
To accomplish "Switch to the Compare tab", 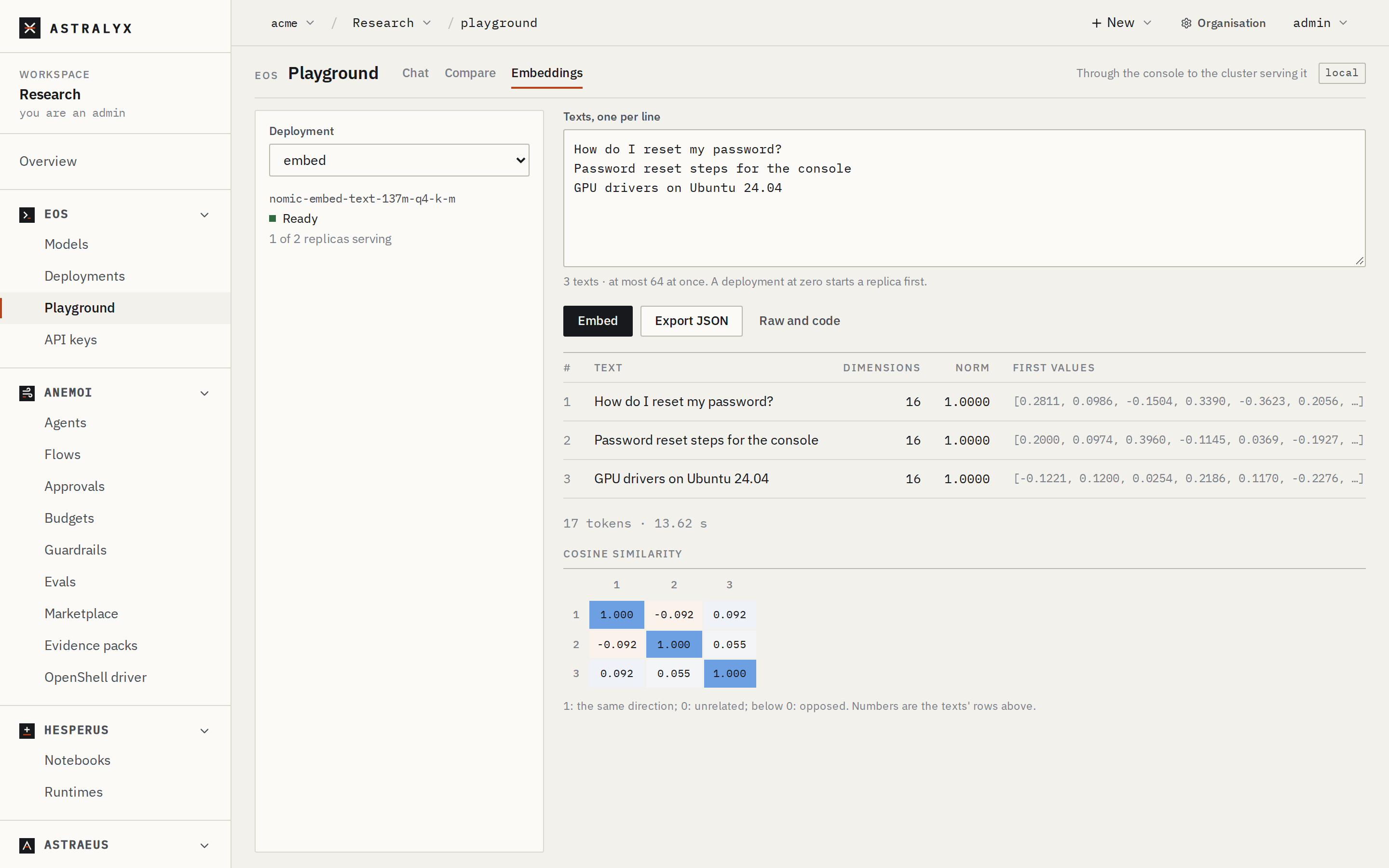I will pyautogui.click(x=469, y=73).
